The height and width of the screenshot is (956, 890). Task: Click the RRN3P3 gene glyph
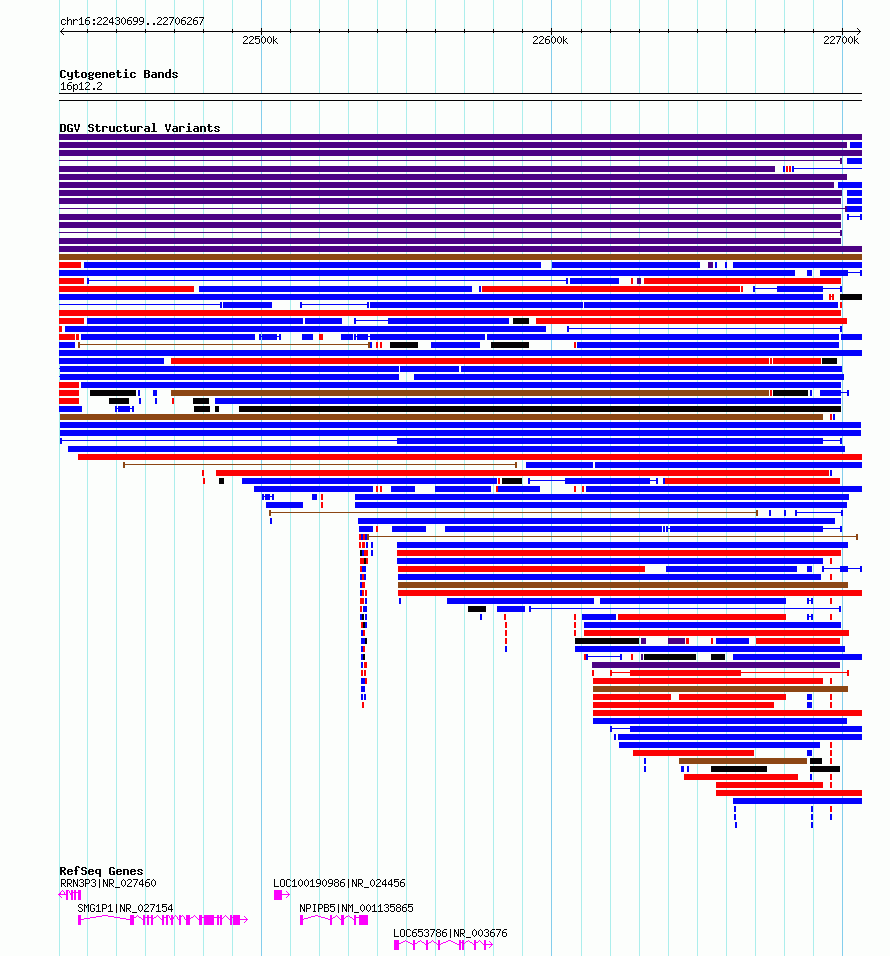pos(69,895)
